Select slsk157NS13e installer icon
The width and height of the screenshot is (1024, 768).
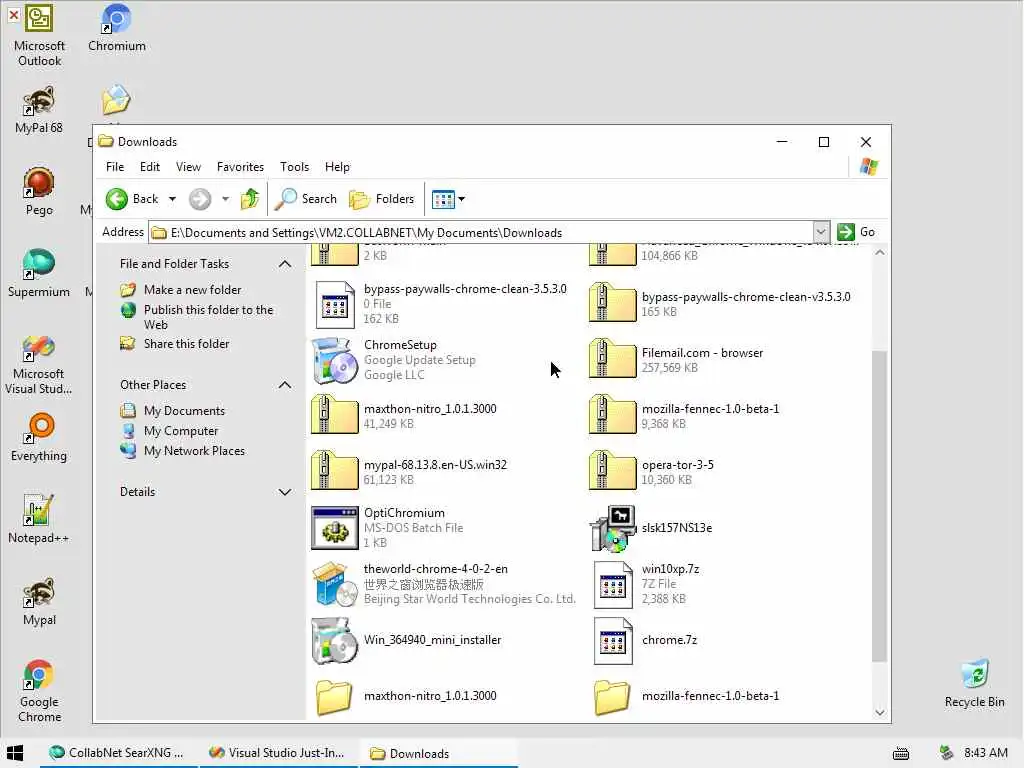(x=613, y=528)
